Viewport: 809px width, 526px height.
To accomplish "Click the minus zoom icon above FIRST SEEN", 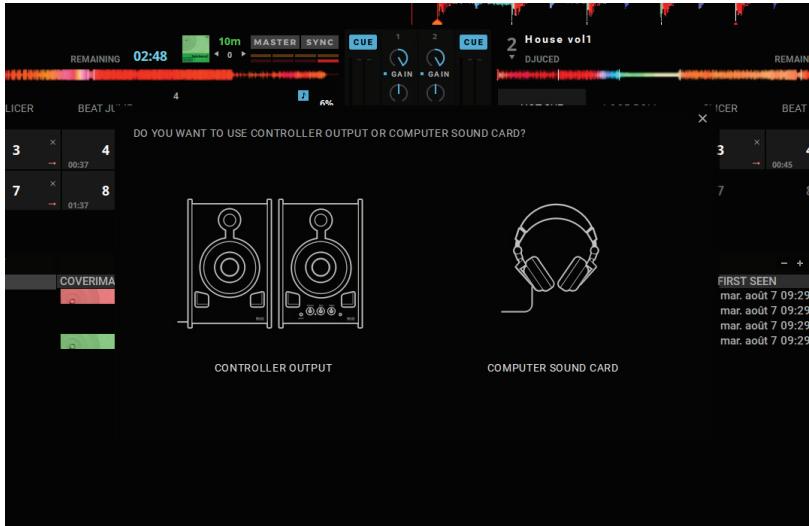I will click(x=784, y=263).
